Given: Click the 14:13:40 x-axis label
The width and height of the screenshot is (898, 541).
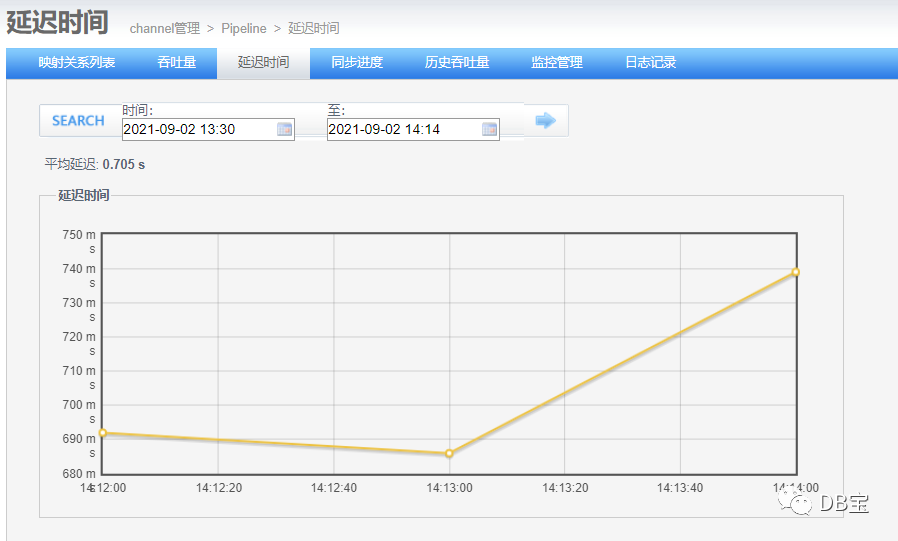Looking at the screenshot, I should 680,488.
